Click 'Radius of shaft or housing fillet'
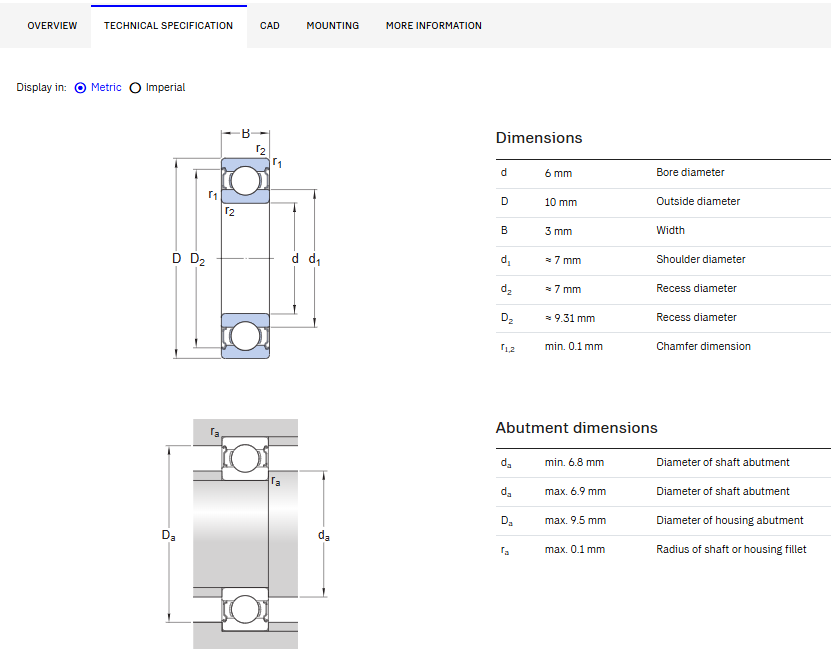The image size is (831, 655). (731, 549)
